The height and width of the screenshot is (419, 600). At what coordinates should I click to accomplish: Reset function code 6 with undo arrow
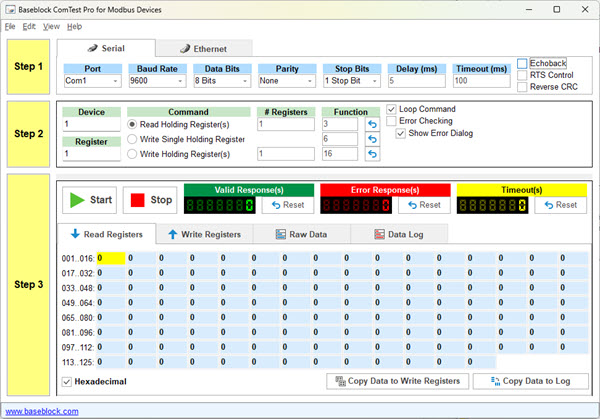coord(372,139)
